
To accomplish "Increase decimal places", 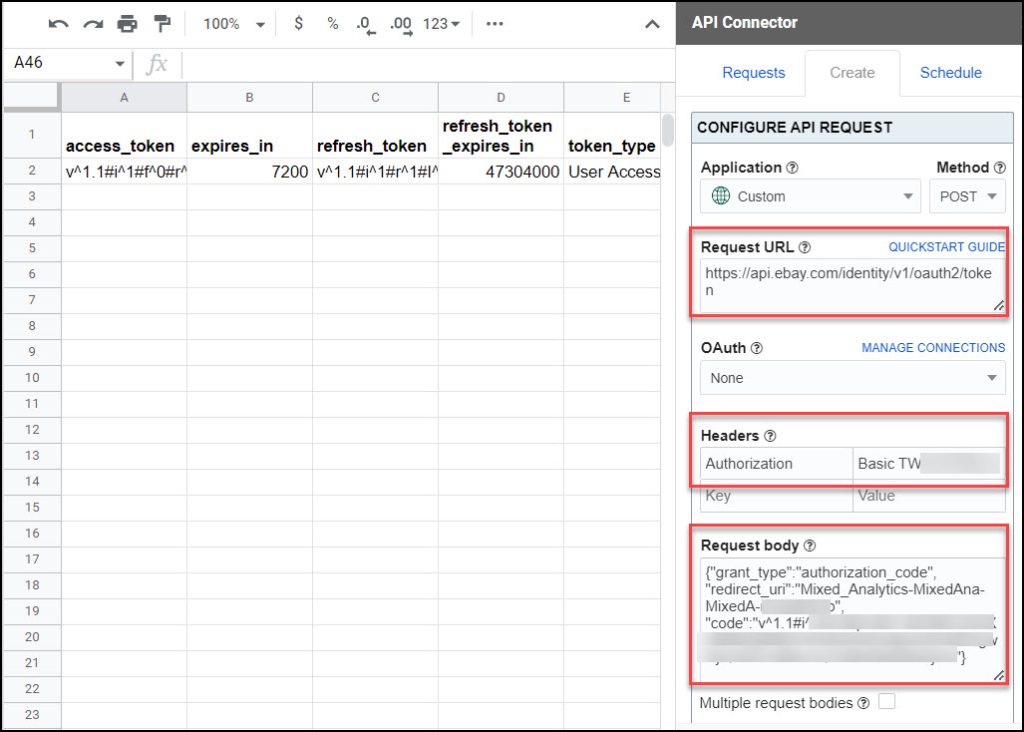I will click(401, 25).
